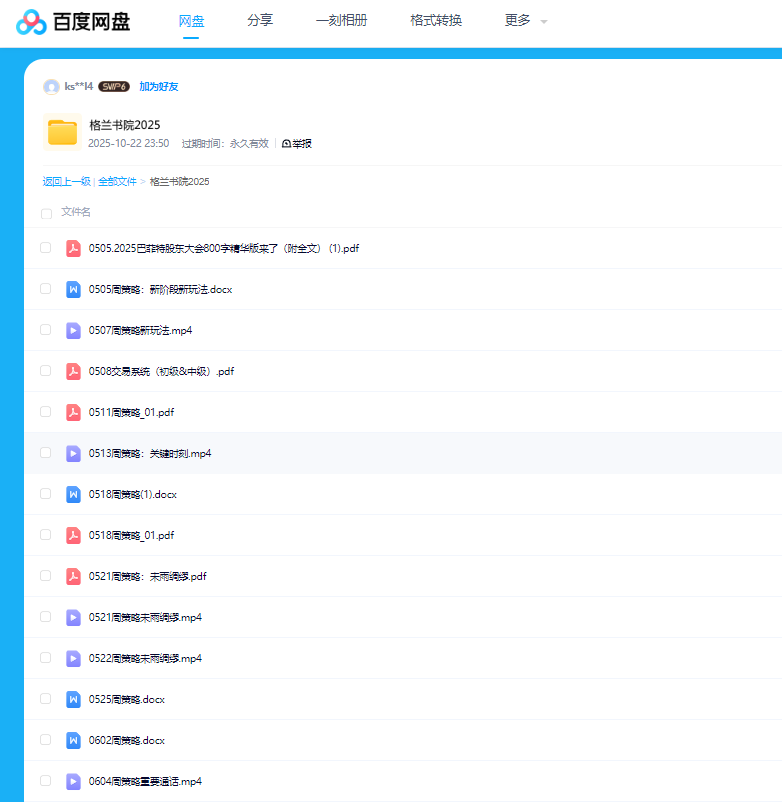Click video icon of 0521周策略未雨绸缪.mp4
The image size is (782, 802).
click(73, 617)
